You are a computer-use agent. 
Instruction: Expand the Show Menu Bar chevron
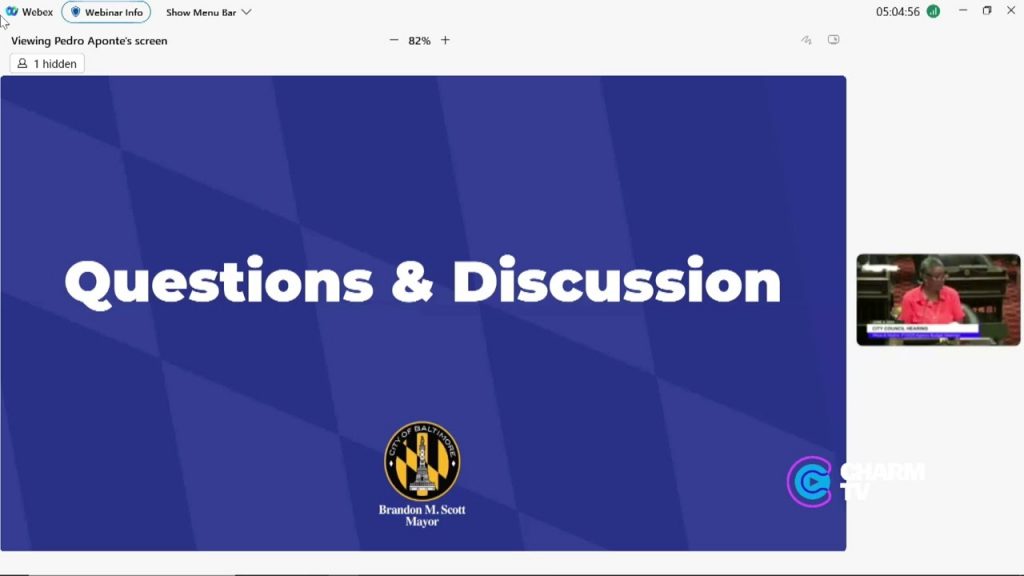pos(246,12)
